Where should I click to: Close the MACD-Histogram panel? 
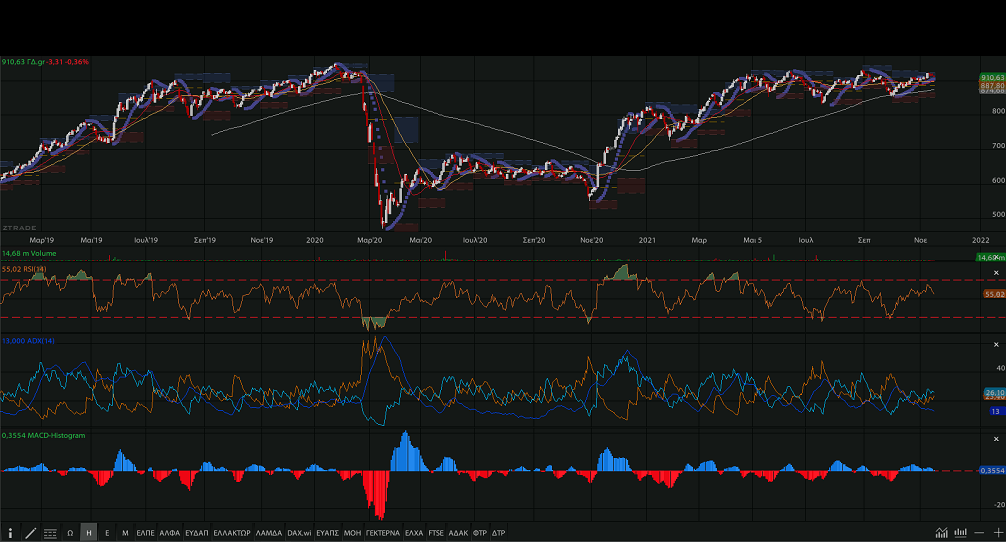[x=996, y=439]
